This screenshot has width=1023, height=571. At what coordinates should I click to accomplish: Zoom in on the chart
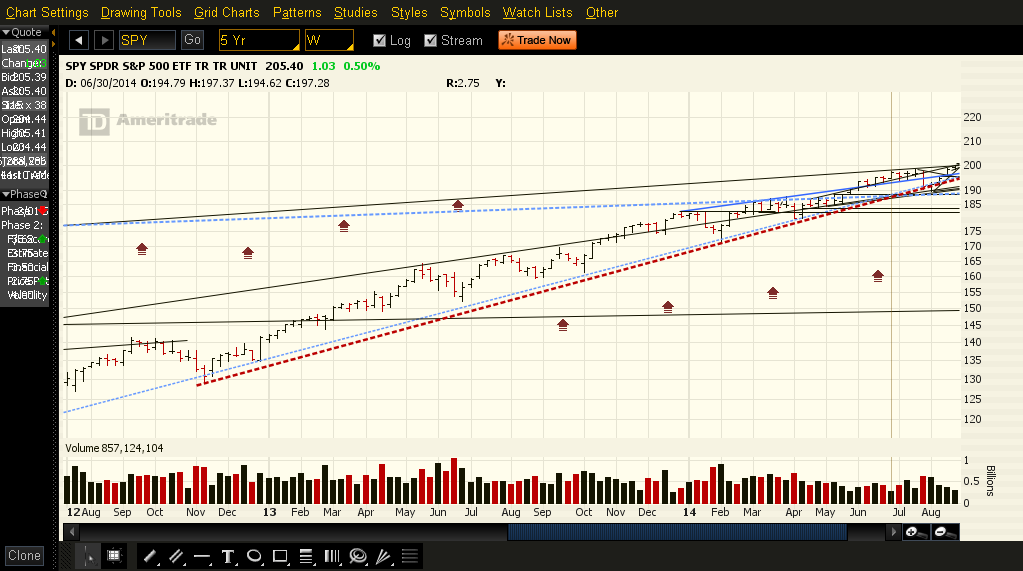(x=916, y=532)
